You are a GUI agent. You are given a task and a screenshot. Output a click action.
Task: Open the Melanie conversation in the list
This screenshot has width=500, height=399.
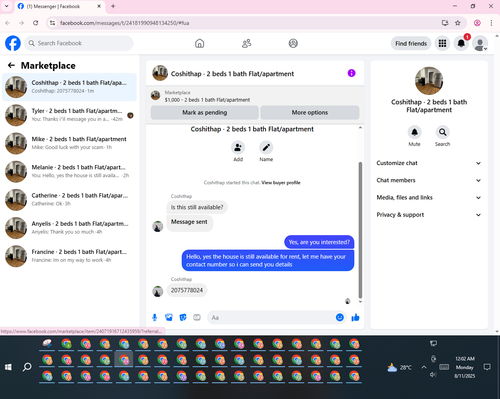[x=69, y=171]
